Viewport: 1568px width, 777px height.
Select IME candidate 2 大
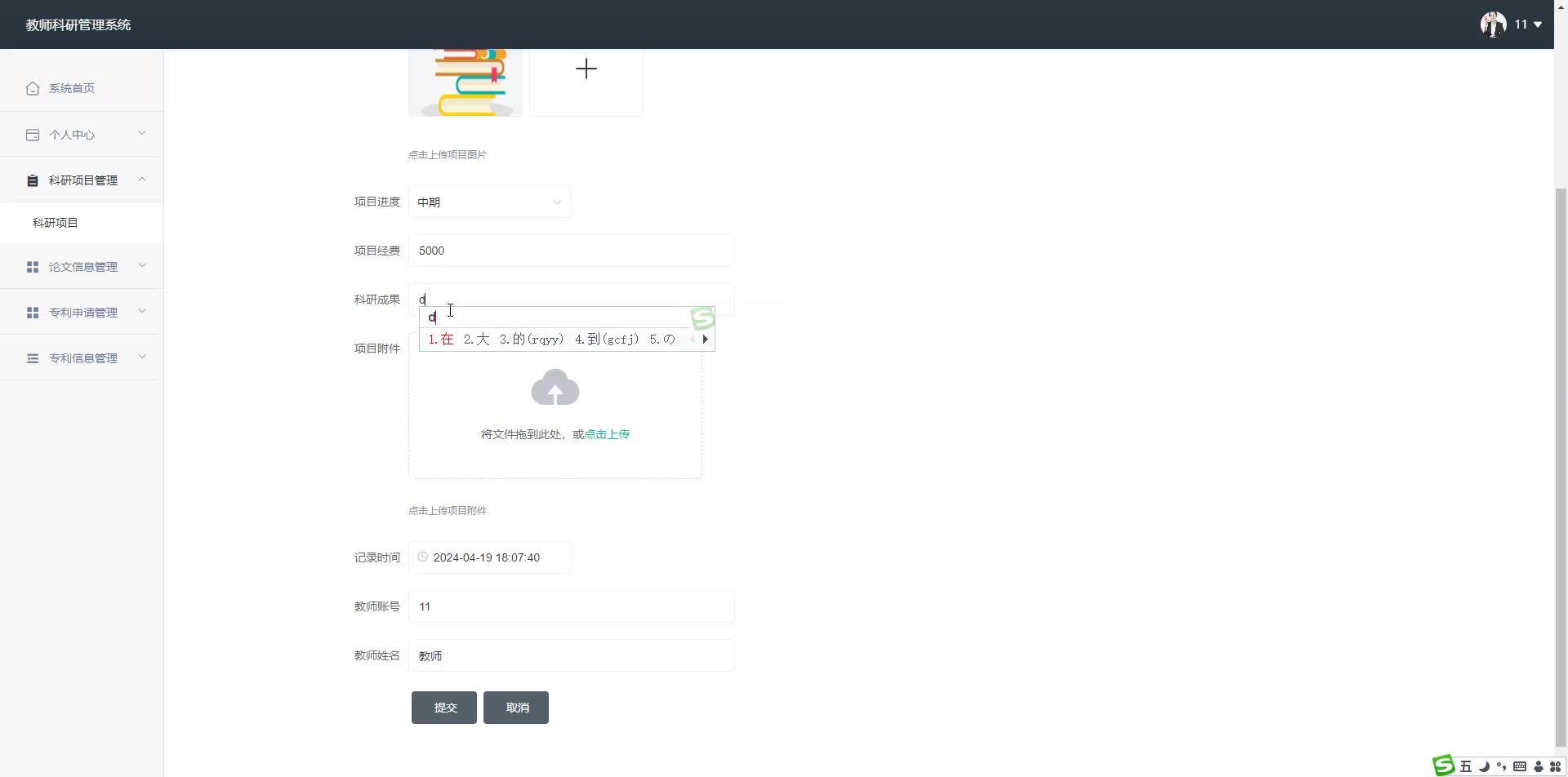click(x=476, y=340)
